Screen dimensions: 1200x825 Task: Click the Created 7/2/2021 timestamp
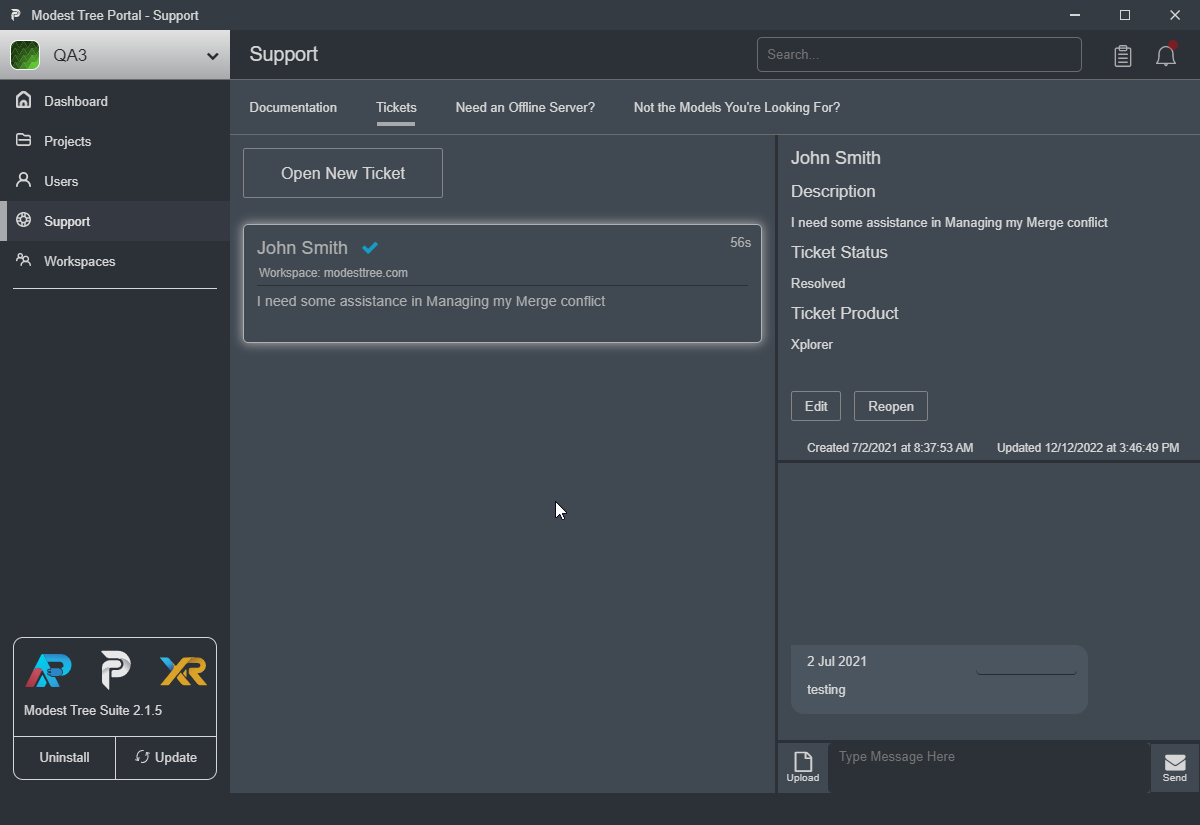[x=890, y=447]
